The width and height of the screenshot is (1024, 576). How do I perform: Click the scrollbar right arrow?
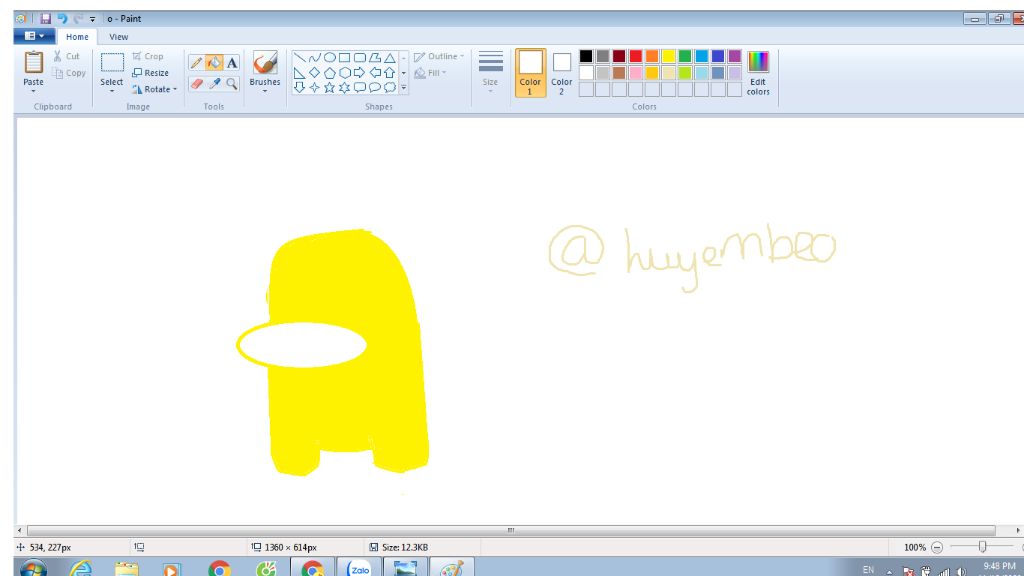click(1017, 530)
